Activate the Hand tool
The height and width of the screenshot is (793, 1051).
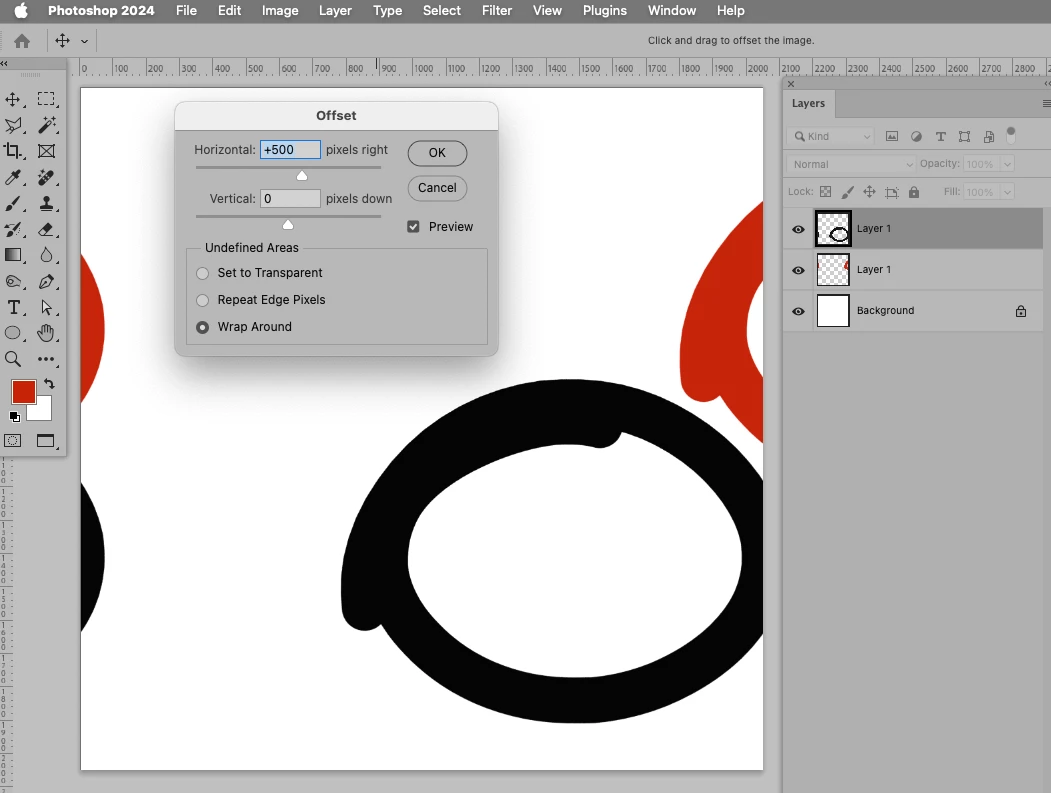46,332
